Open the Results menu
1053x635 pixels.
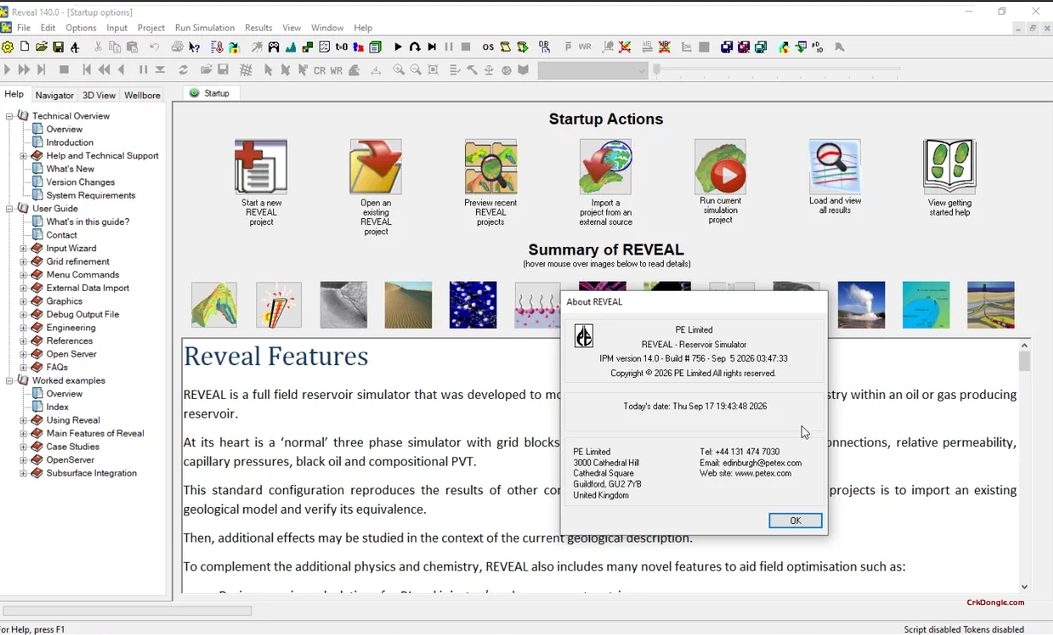(x=259, y=28)
